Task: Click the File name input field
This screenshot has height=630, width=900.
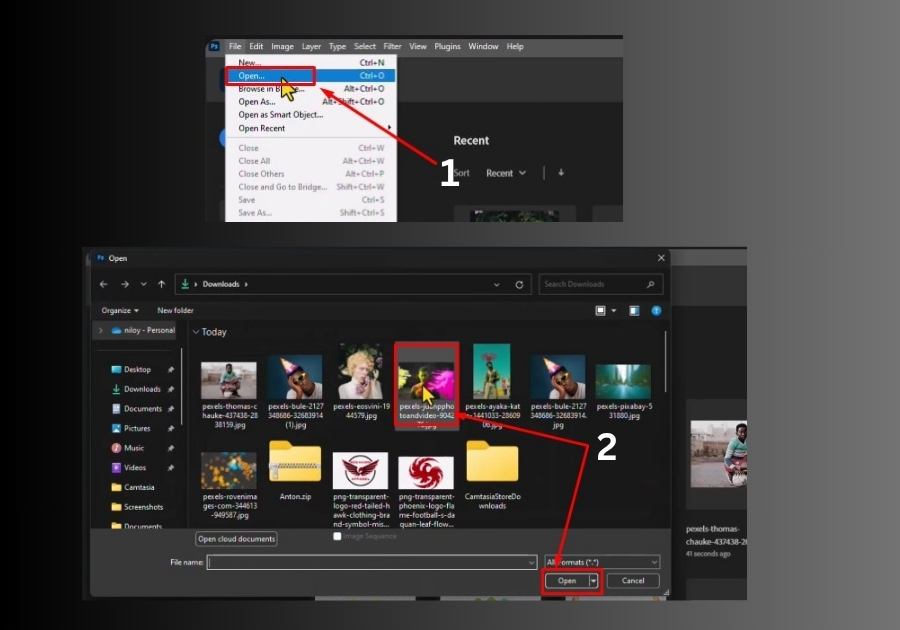Action: tap(372, 562)
